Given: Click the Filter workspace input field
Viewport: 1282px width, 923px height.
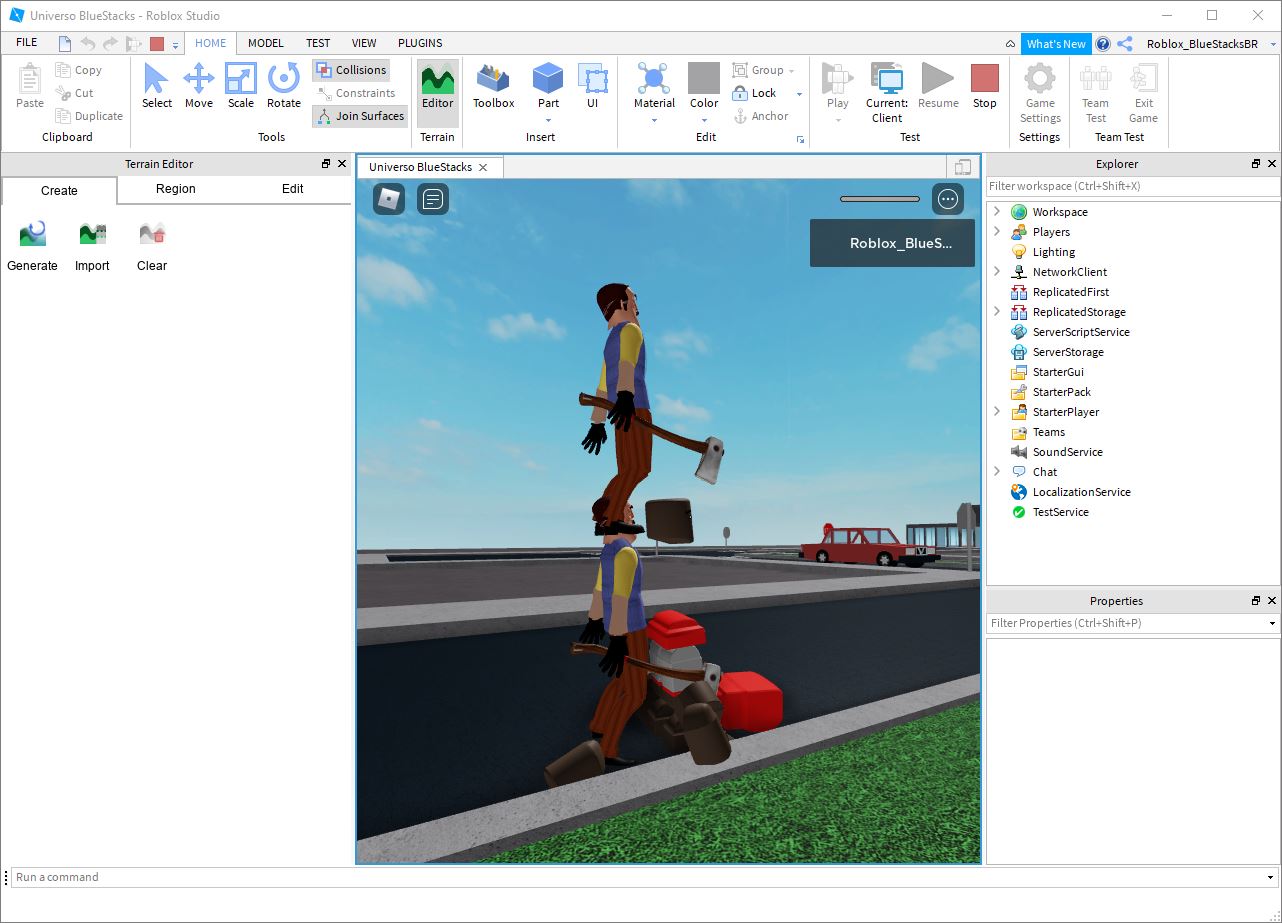Looking at the screenshot, I should point(1133,186).
